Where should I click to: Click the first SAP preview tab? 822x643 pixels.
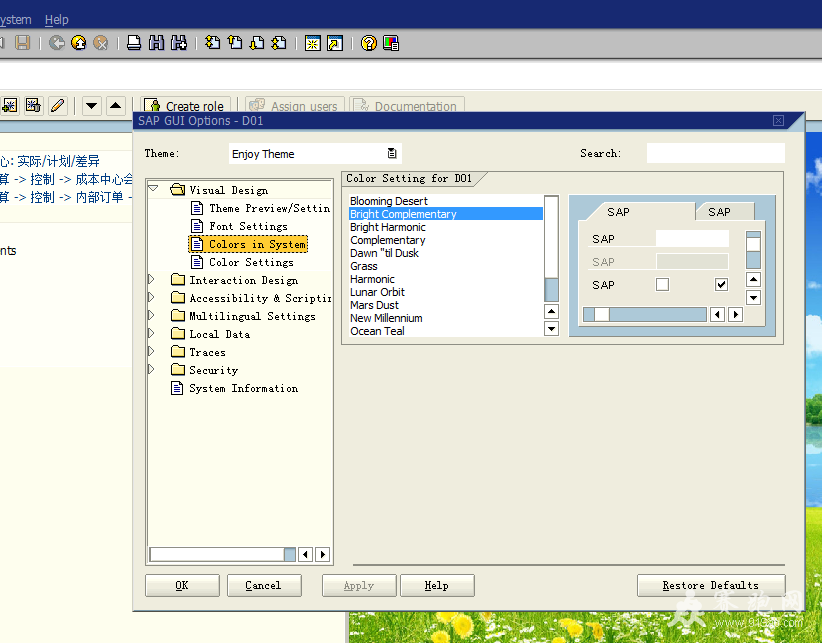tap(618, 212)
